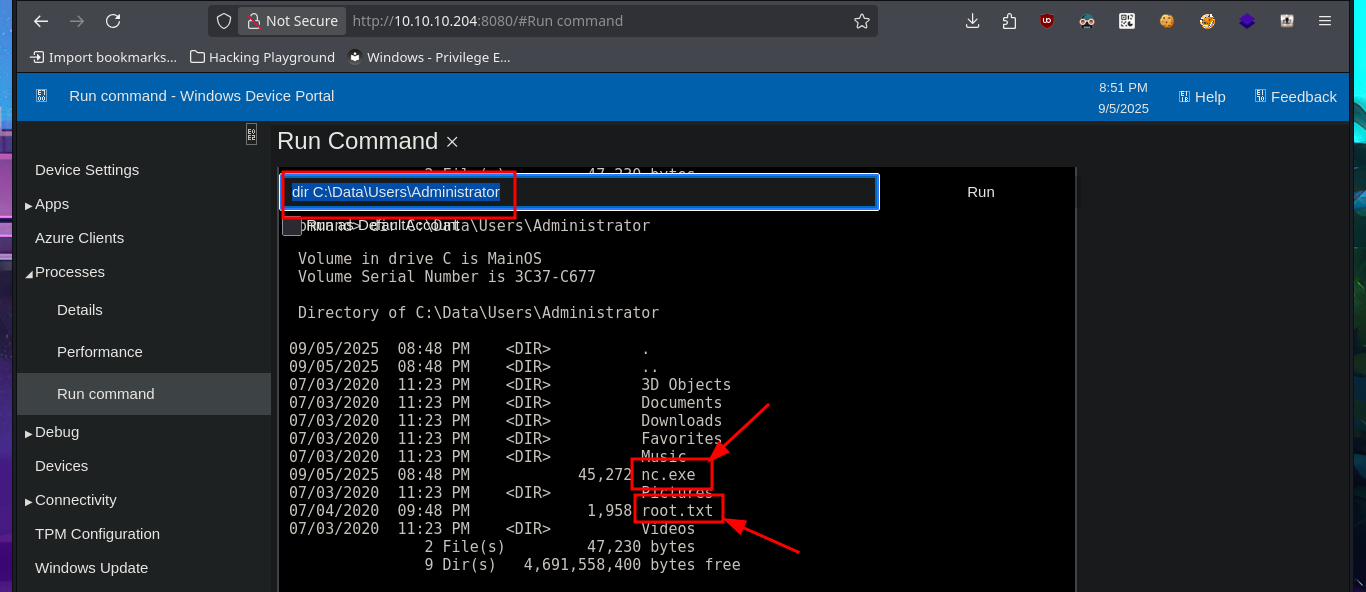Reload the page with the browser refresh icon
The height and width of the screenshot is (592, 1366).
coord(113,21)
